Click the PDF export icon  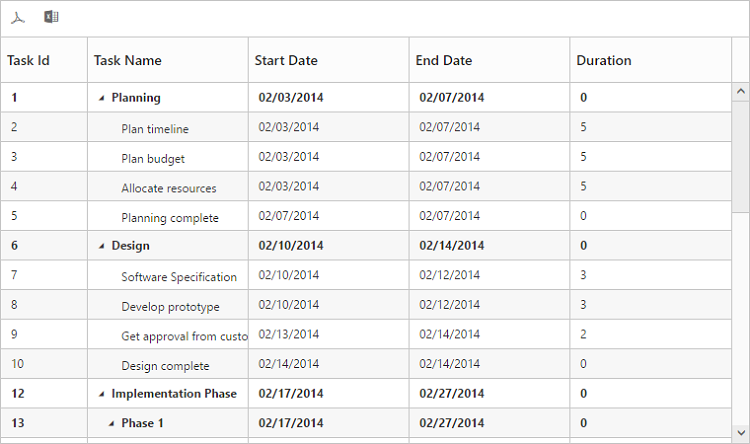[x=18, y=18]
